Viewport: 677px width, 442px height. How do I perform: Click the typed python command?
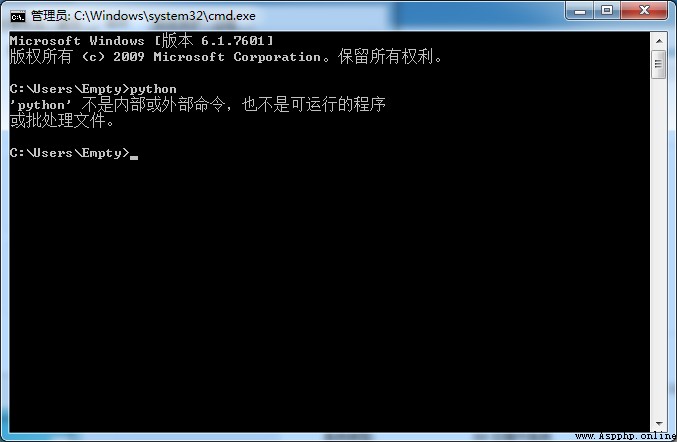153,89
